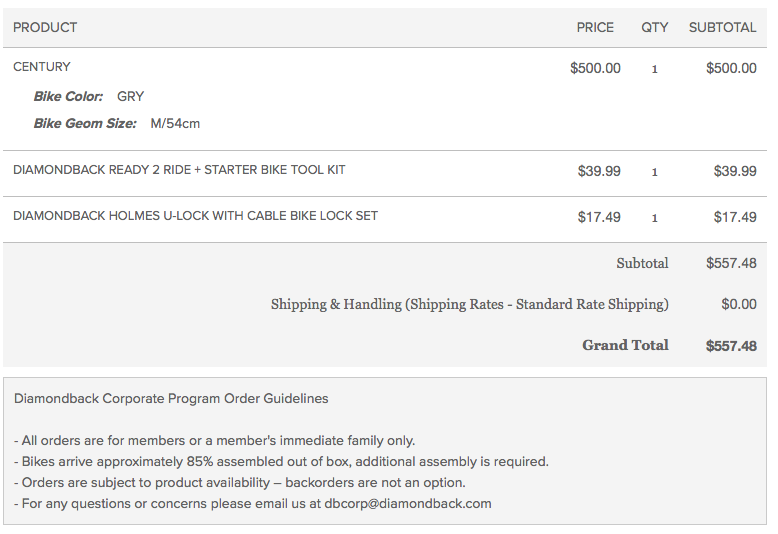Click the $39.99 price of the tool kit
This screenshot has width=778, height=534.
pyautogui.click(x=599, y=171)
